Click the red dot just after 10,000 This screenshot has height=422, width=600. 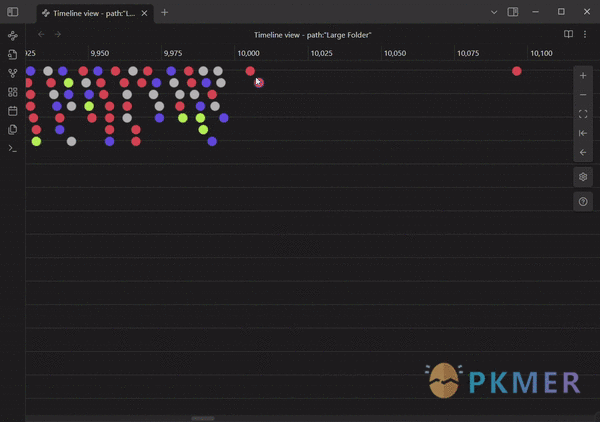click(250, 71)
